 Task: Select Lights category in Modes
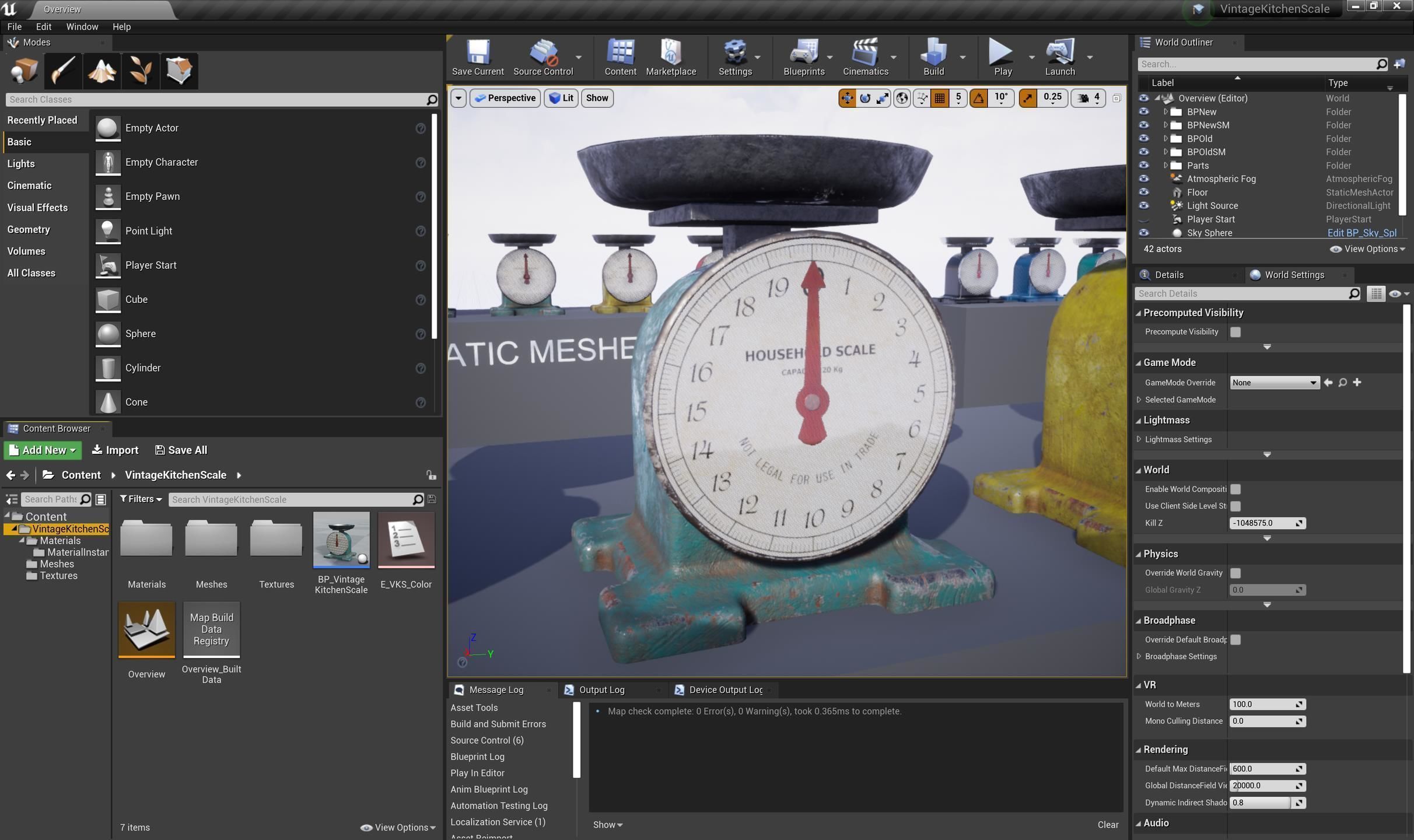click(21, 164)
